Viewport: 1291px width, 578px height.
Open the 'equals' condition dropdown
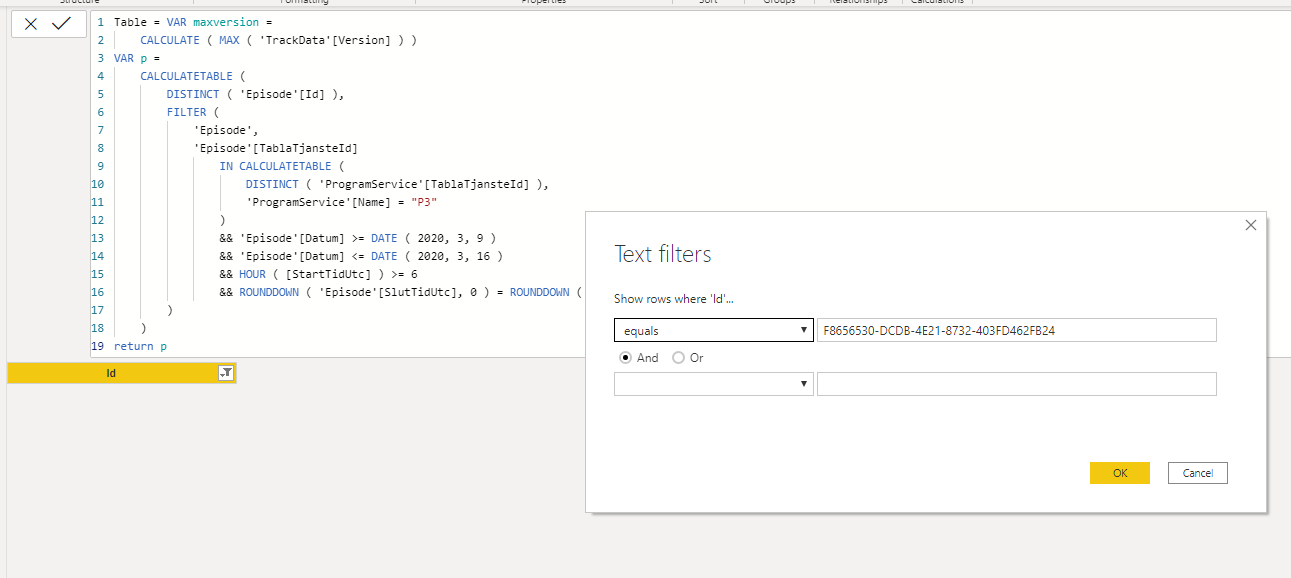714,330
